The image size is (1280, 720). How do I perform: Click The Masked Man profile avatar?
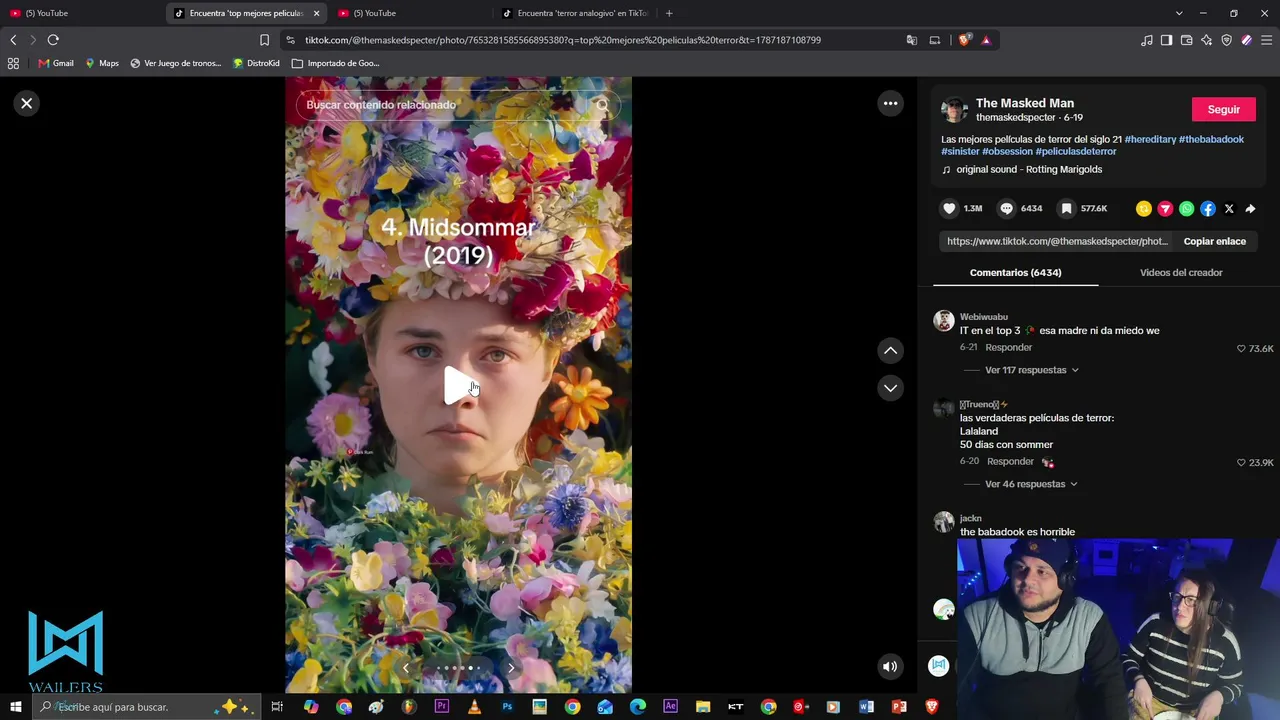click(x=954, y=110)
